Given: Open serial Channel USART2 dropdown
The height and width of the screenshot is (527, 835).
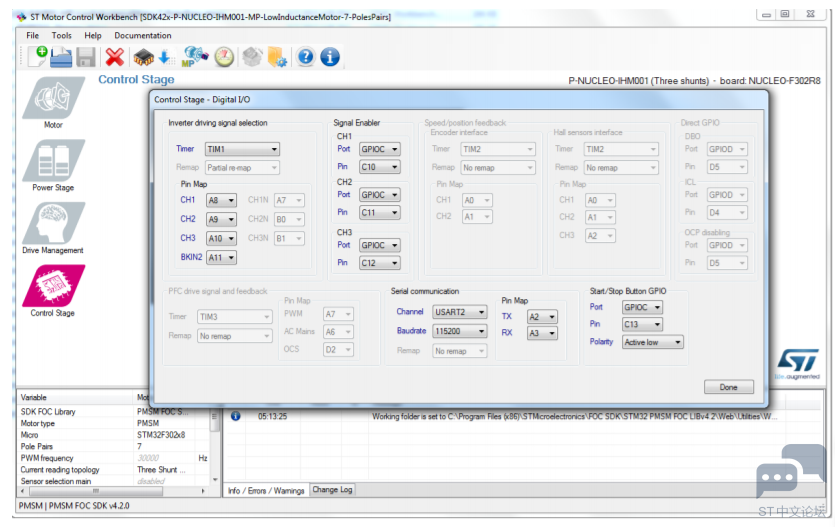Looking at the screenshot, I should tap(460, 312).
